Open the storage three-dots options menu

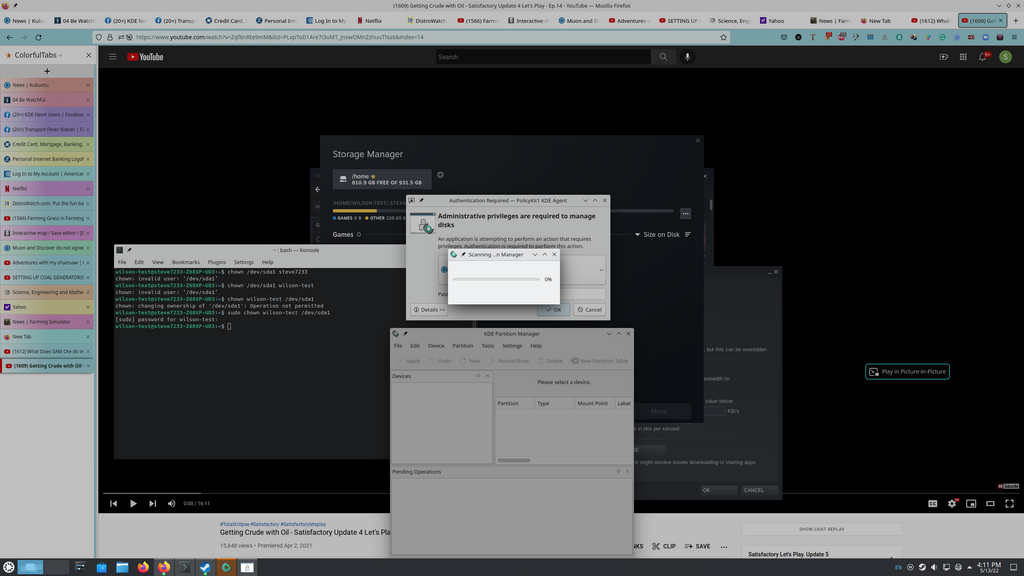pyautogui.click(x=686, y=213)
